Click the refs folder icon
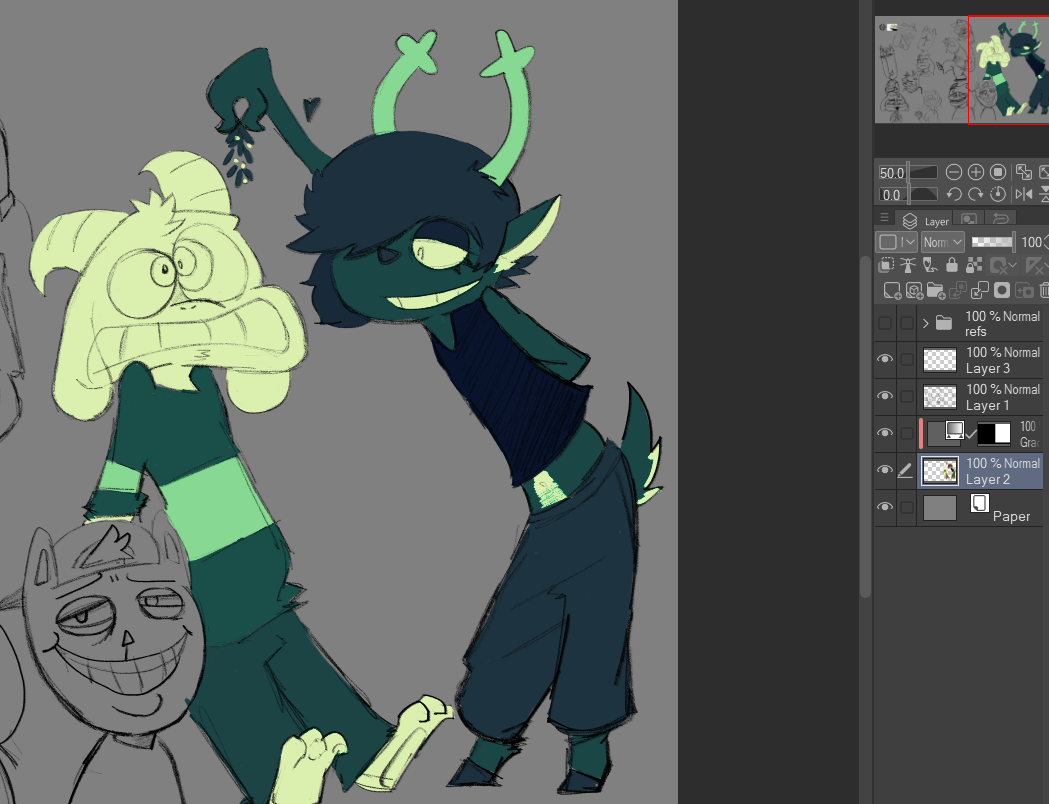This screenshot has height=804, width=1049. (944, 323)
